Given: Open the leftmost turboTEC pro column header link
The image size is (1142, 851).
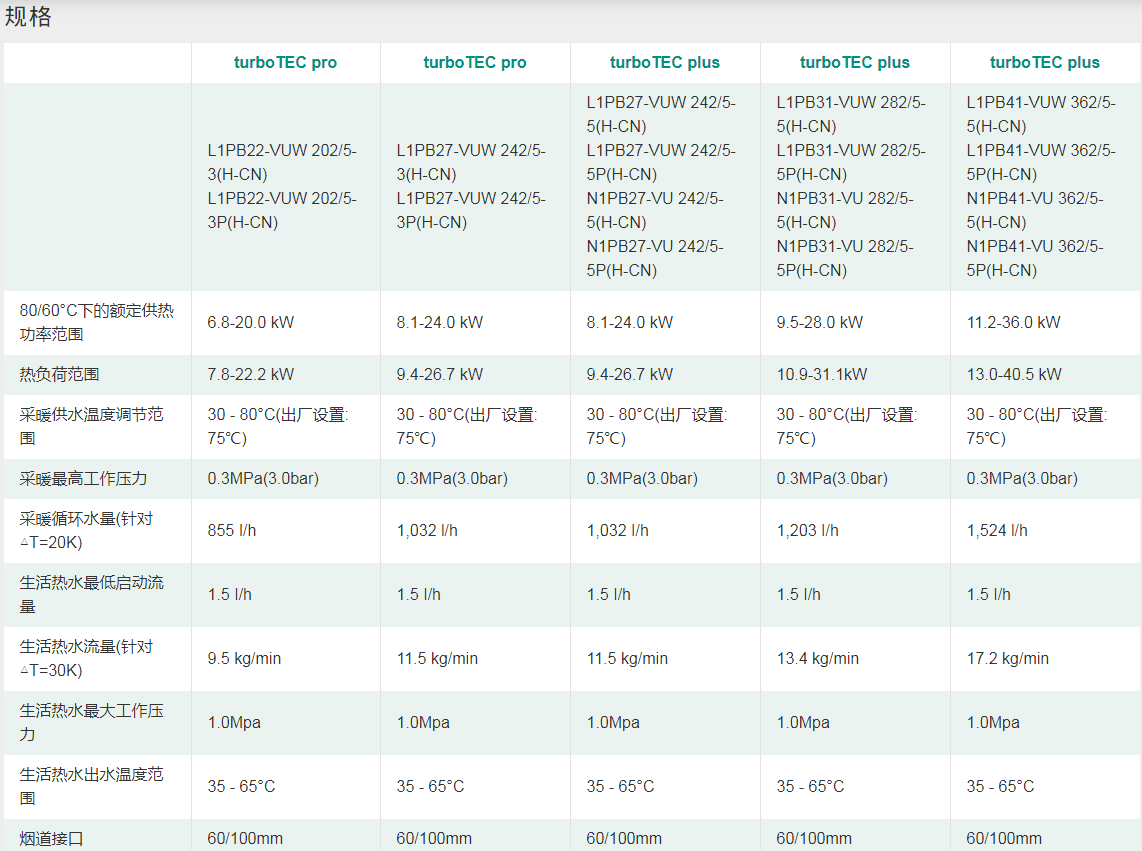Looking at the screenshot, I should click(285, 62).
